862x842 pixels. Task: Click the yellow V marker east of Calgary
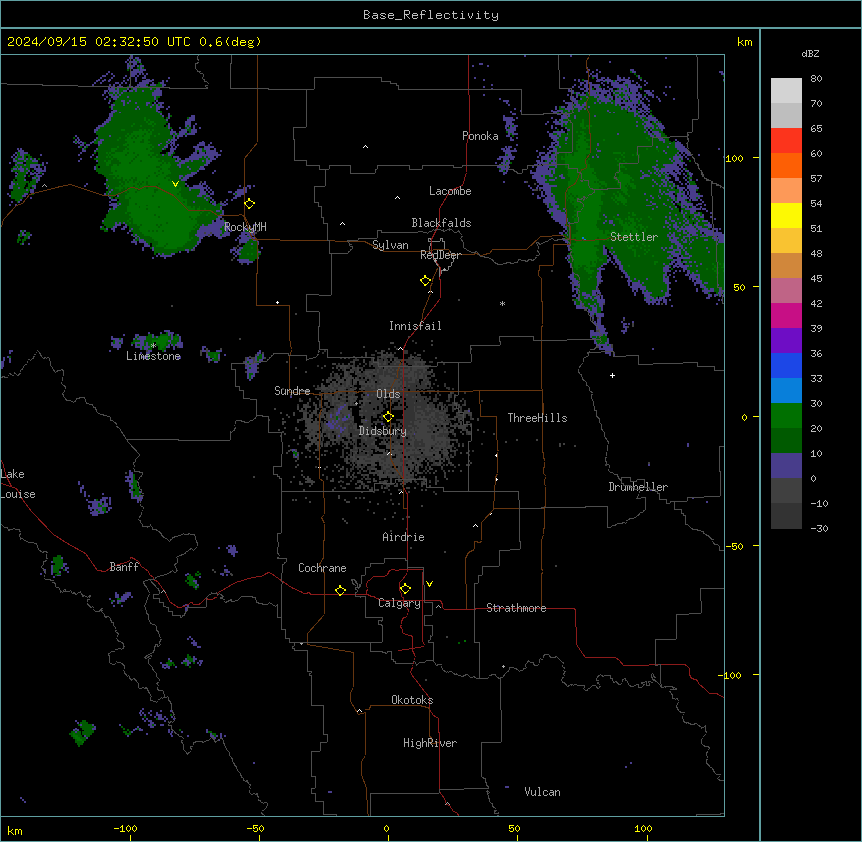point(429,584)
